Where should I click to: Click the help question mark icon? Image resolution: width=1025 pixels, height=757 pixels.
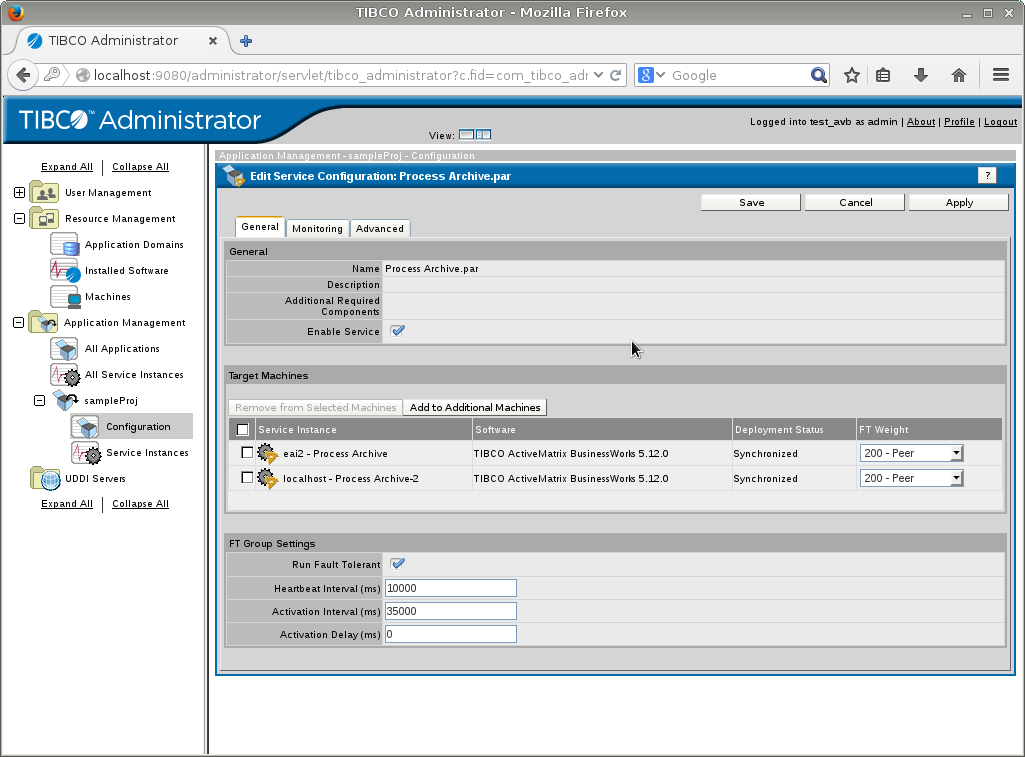(x=987, y=175)
